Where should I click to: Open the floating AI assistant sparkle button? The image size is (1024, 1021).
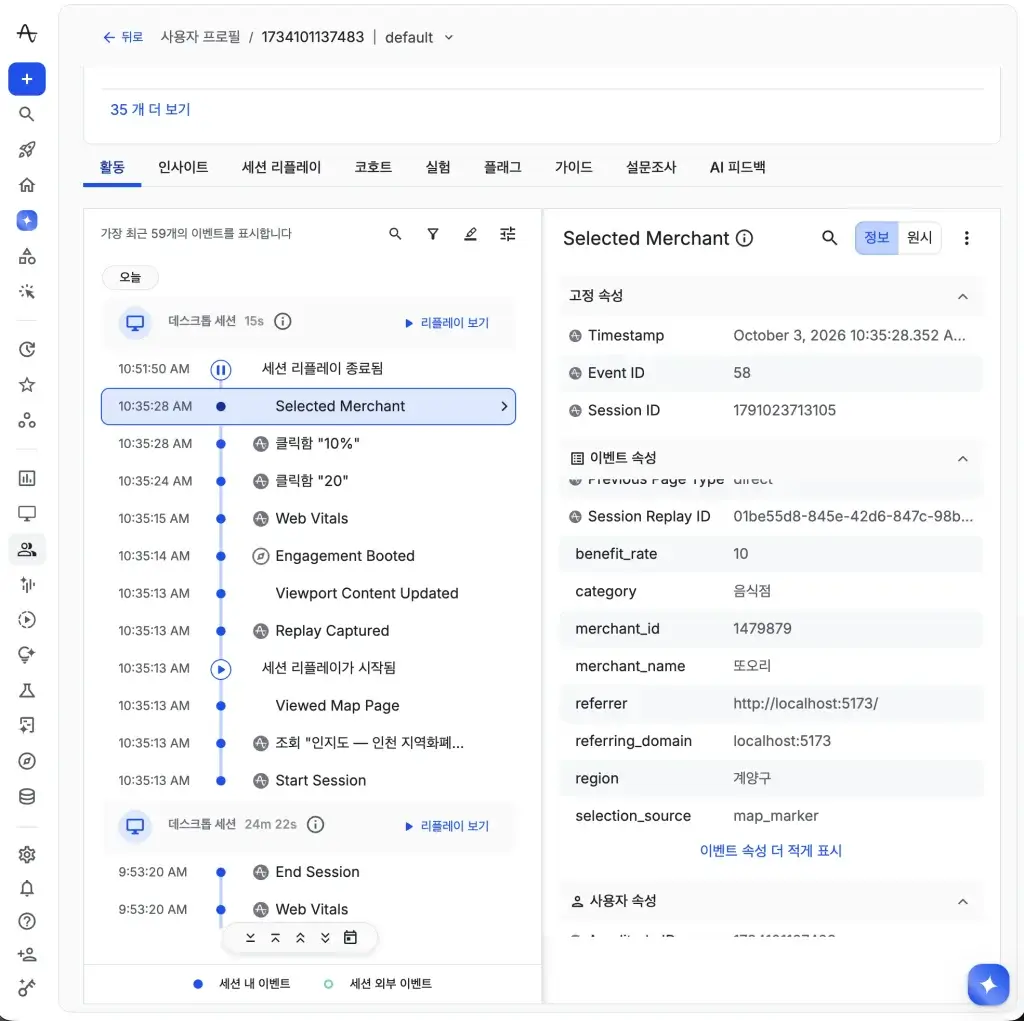tap(988, 984)
